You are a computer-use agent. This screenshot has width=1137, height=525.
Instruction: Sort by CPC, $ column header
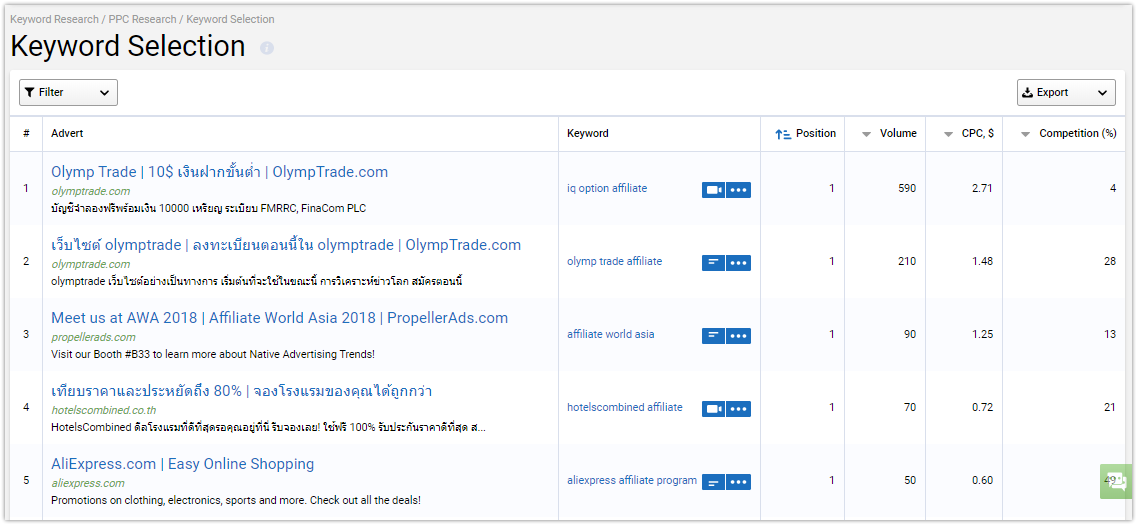click(x=968, y=133)
